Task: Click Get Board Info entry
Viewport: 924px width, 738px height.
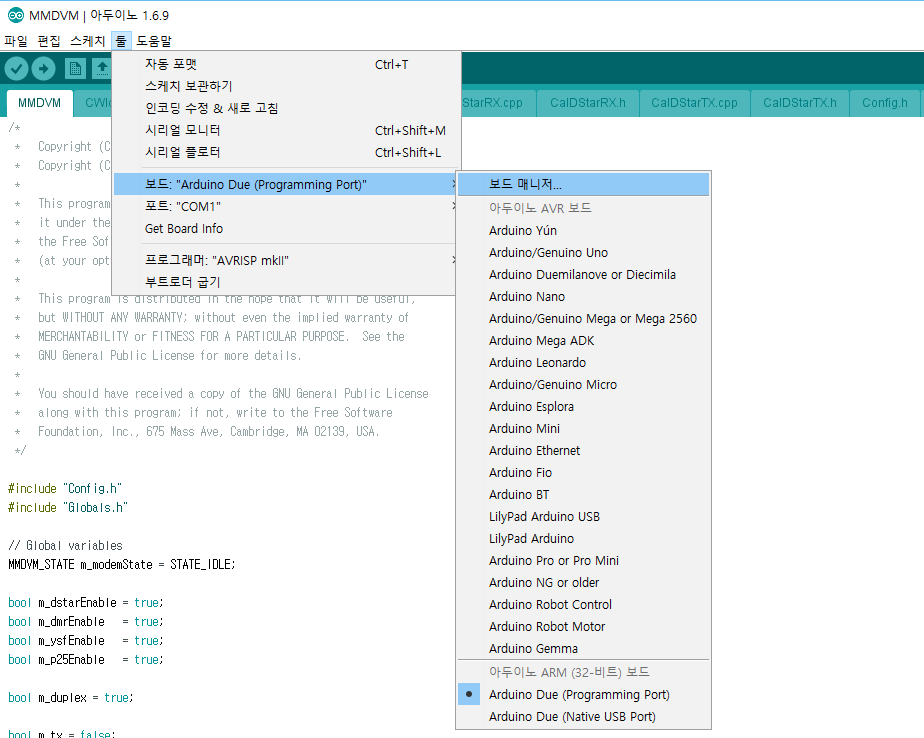Action: tap(285, 229)
